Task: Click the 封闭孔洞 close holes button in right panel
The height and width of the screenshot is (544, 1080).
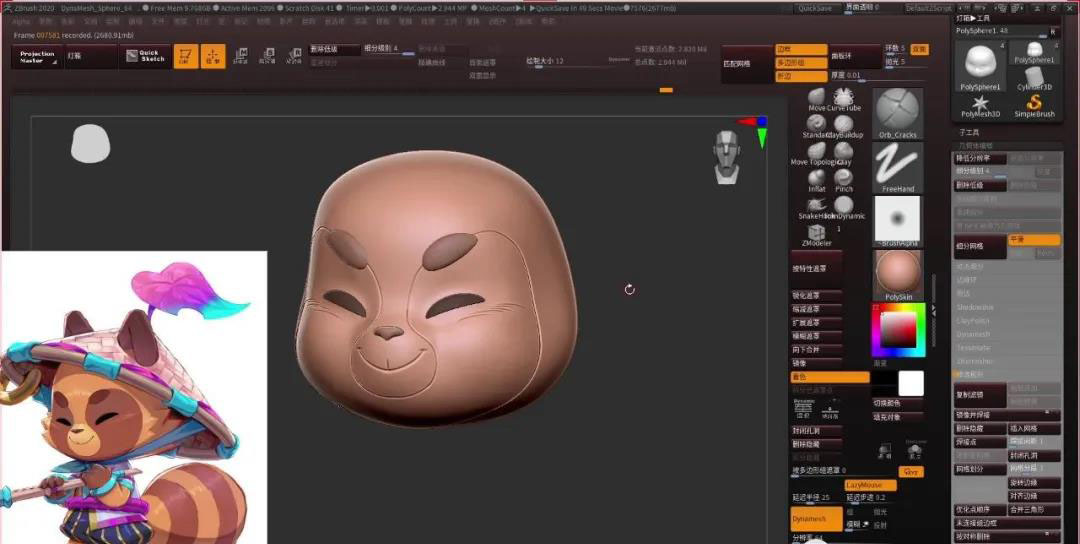Action: [x=1034, y=456]
